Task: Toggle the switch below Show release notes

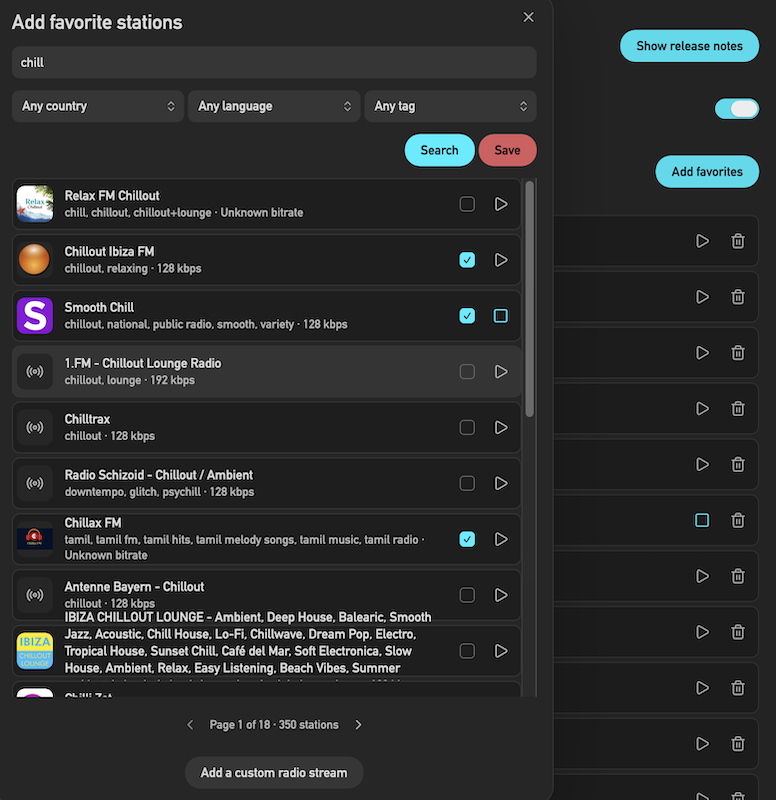Action: [737, 109]
